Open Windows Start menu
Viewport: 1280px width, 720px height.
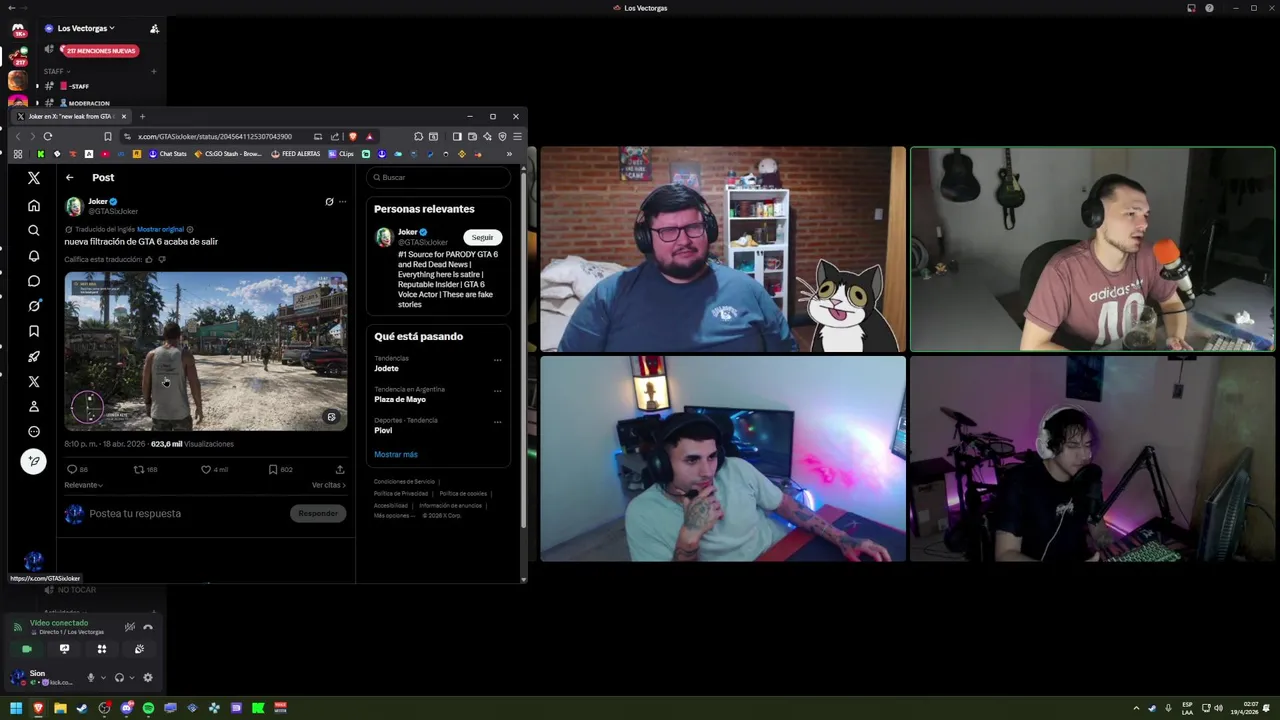point(16,708)
